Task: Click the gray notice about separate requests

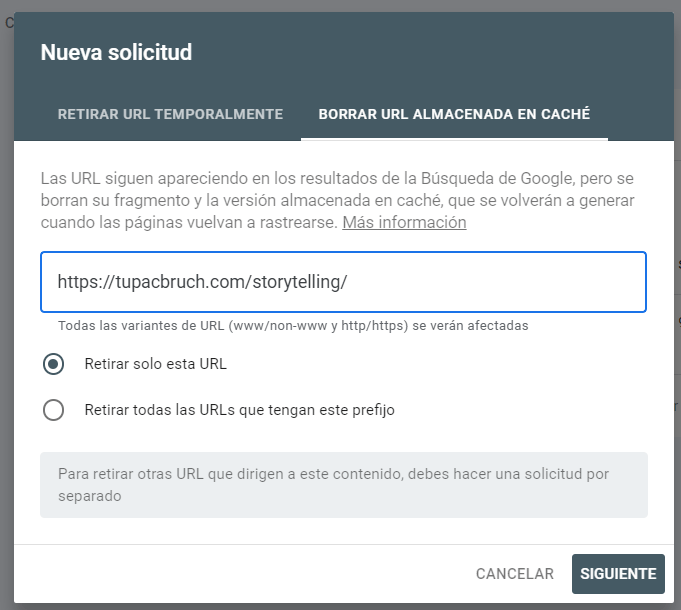Action: [343, 485]
